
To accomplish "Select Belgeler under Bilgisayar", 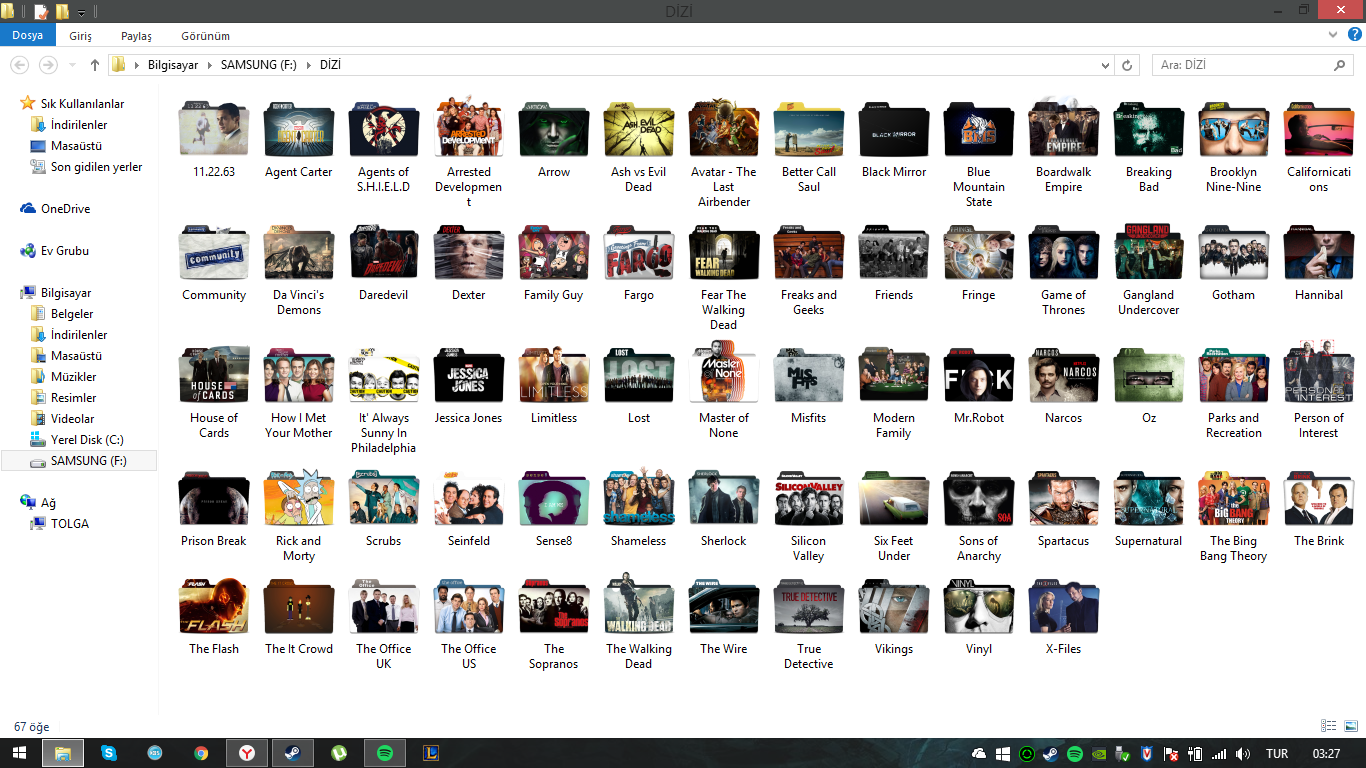I will coord(72,314).
